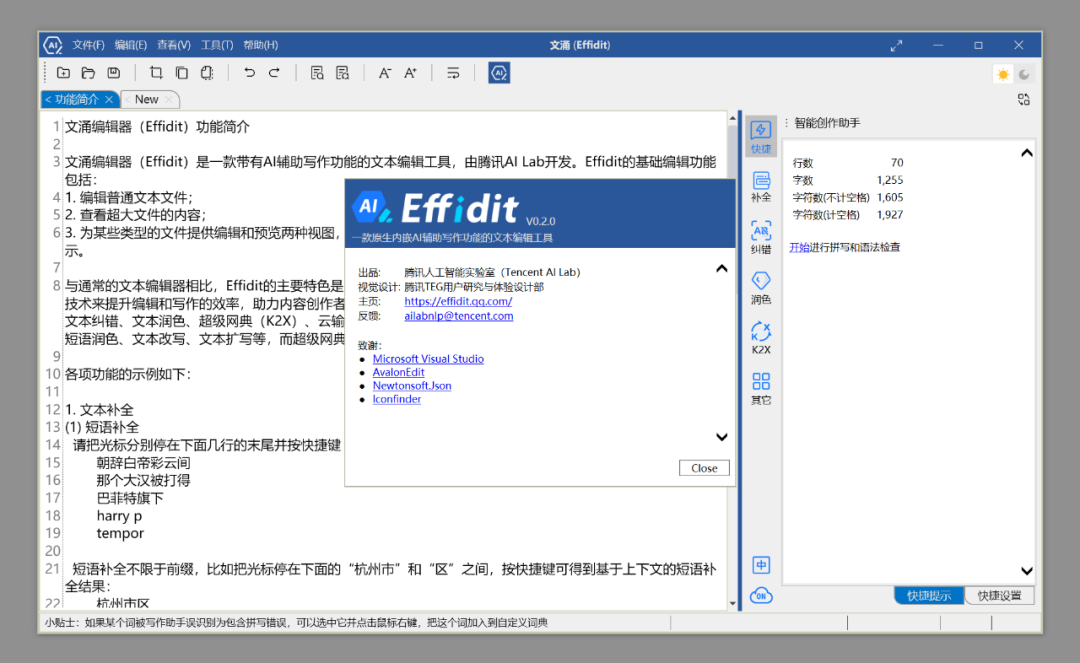Viewport: 1080px width, 663px height.
Task: Undo the last edit
Action: click(x=249, y=73)
